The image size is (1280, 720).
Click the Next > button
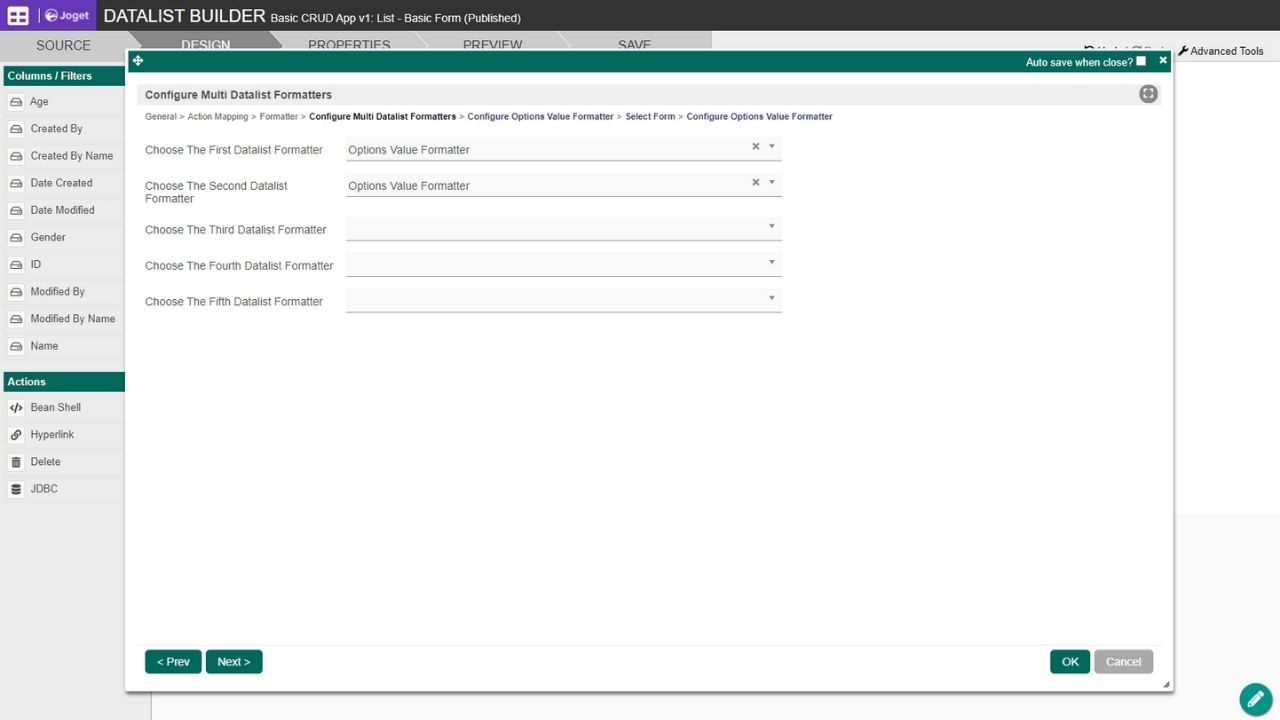pyautogui.click(x=234, y=662)
